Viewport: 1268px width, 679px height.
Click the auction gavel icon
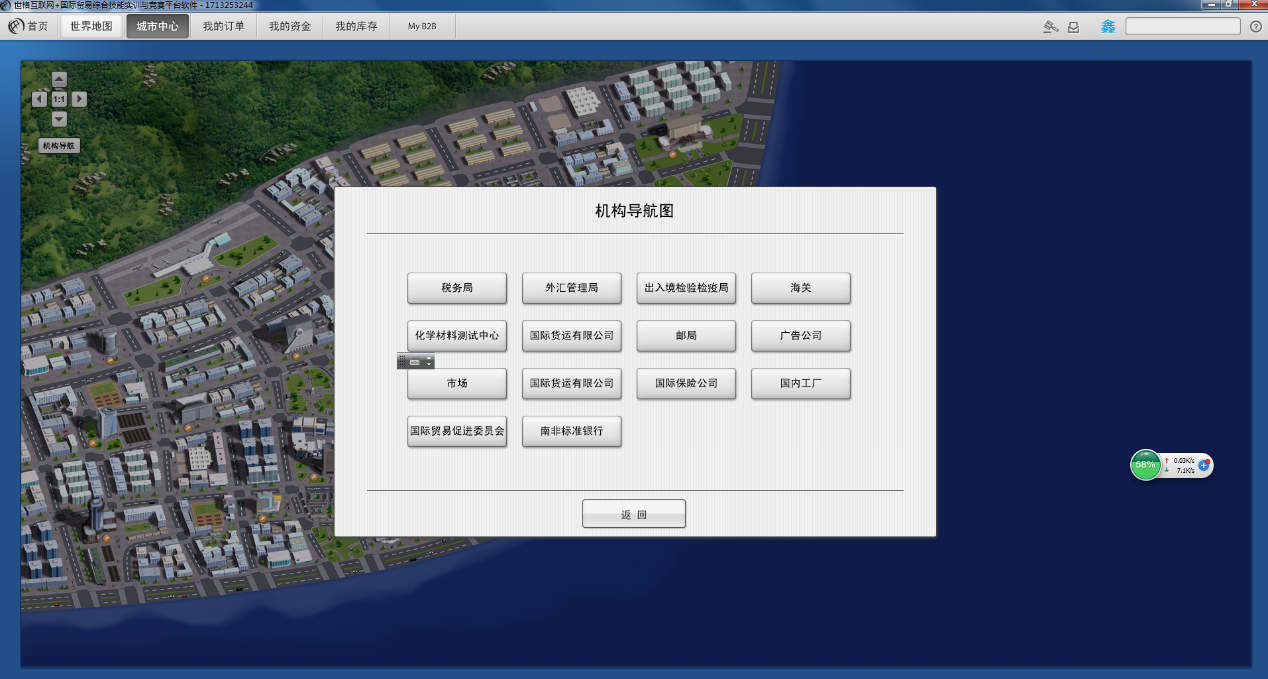(1050, 27)
